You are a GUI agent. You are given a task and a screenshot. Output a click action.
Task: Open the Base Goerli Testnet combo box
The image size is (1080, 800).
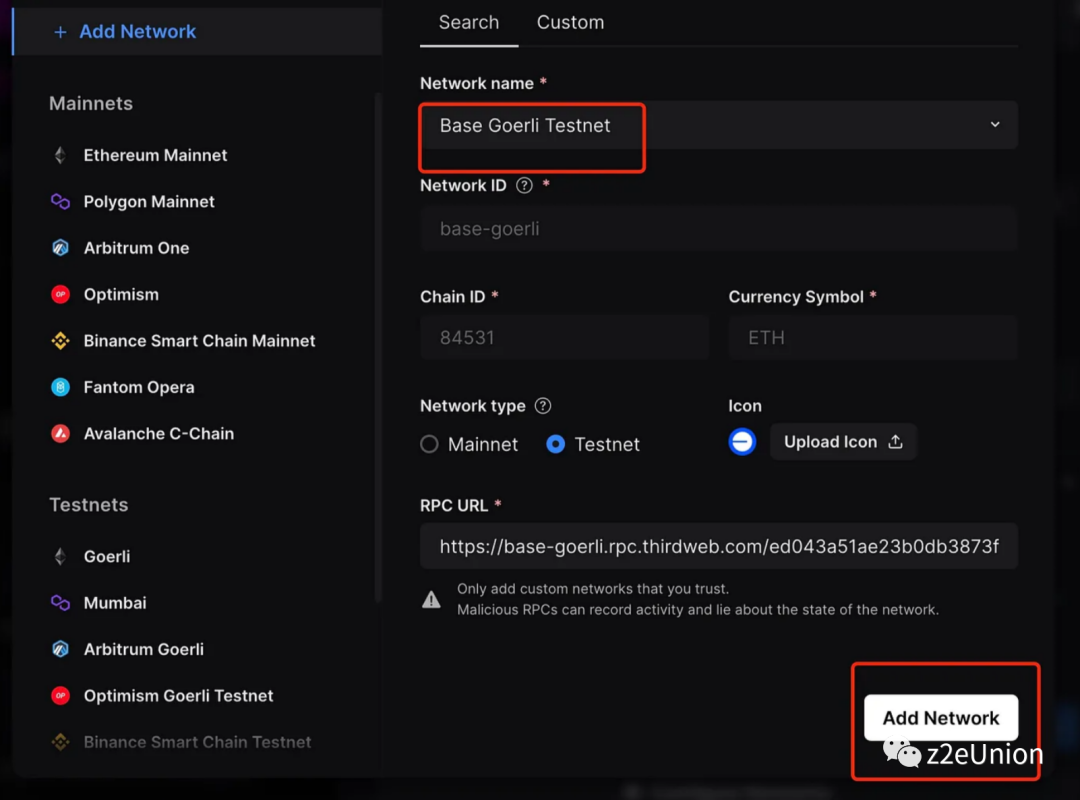point(700,126)
